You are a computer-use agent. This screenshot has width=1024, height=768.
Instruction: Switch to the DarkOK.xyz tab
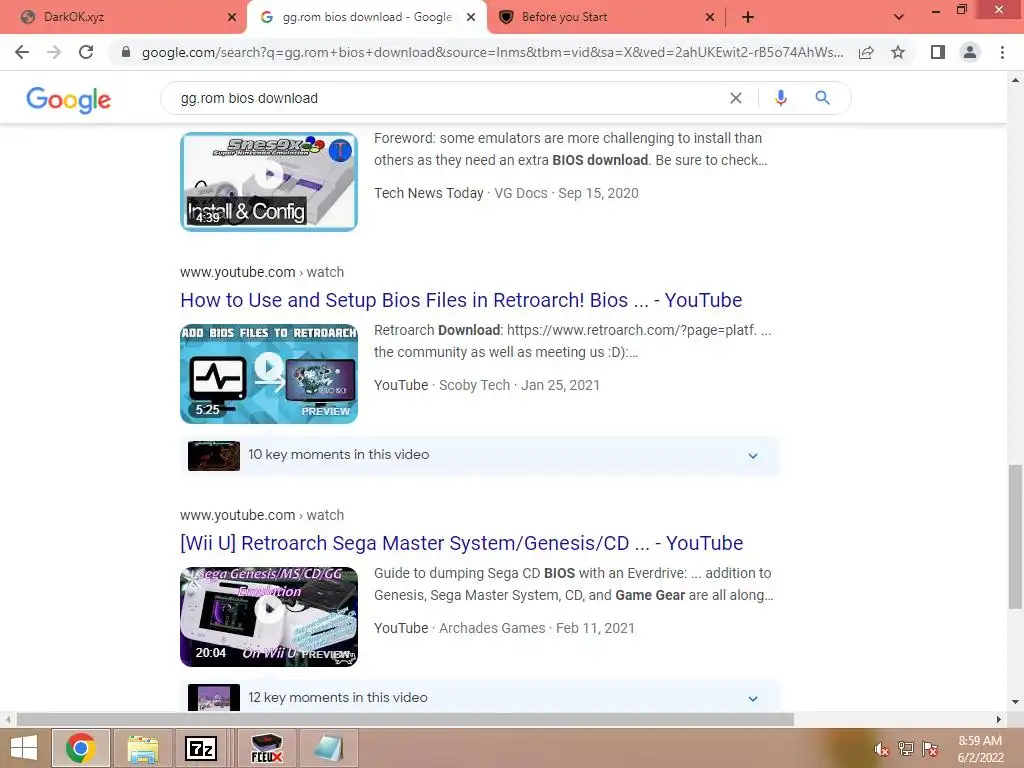(x=124, y=18)
